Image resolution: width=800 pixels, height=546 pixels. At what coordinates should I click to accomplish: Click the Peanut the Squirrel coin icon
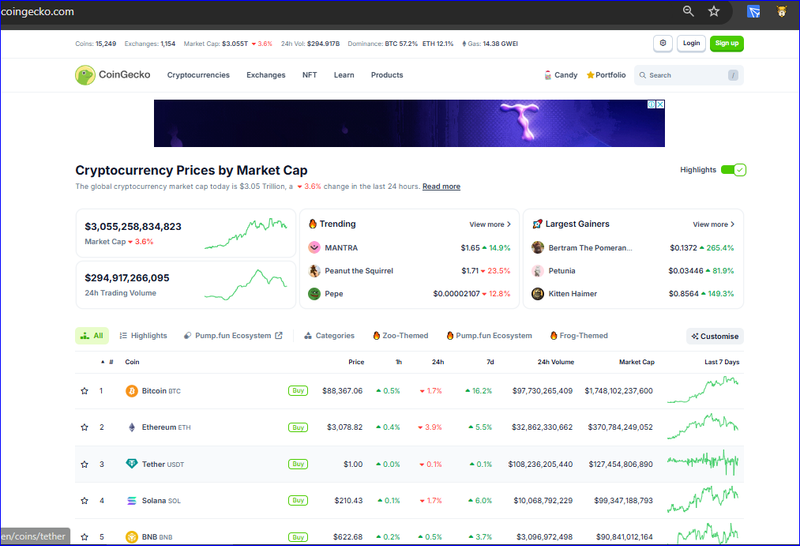(x=314, y=270)
